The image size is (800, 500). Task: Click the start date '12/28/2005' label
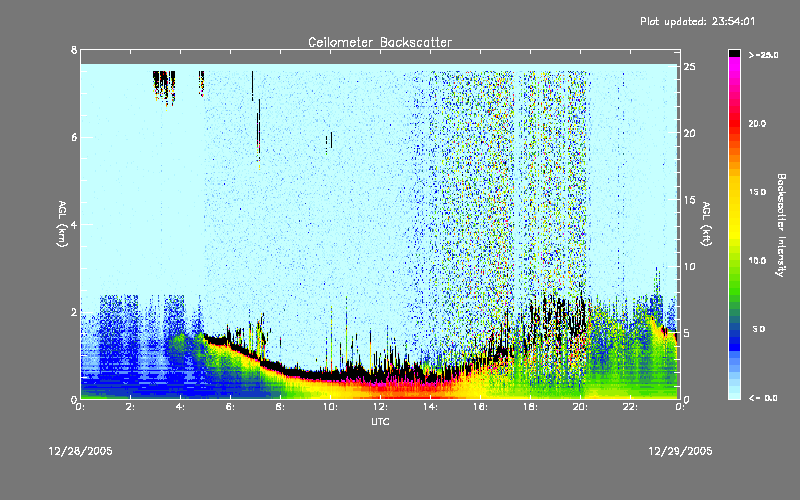point(81,451)
